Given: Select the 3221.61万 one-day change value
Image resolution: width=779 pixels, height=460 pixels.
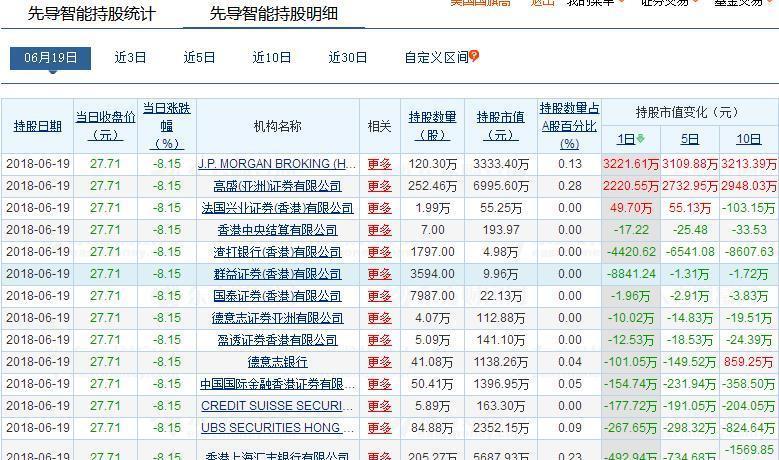Looking at the screenshot, I should (631, 164).
